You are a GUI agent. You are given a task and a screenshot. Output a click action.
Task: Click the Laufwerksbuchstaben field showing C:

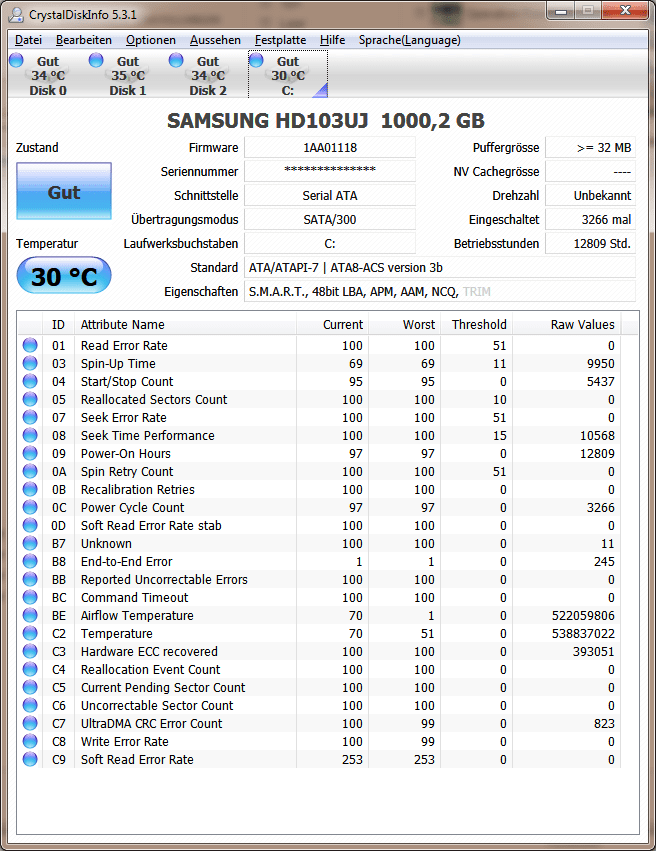pyautogui.click(x=330, y=244)
